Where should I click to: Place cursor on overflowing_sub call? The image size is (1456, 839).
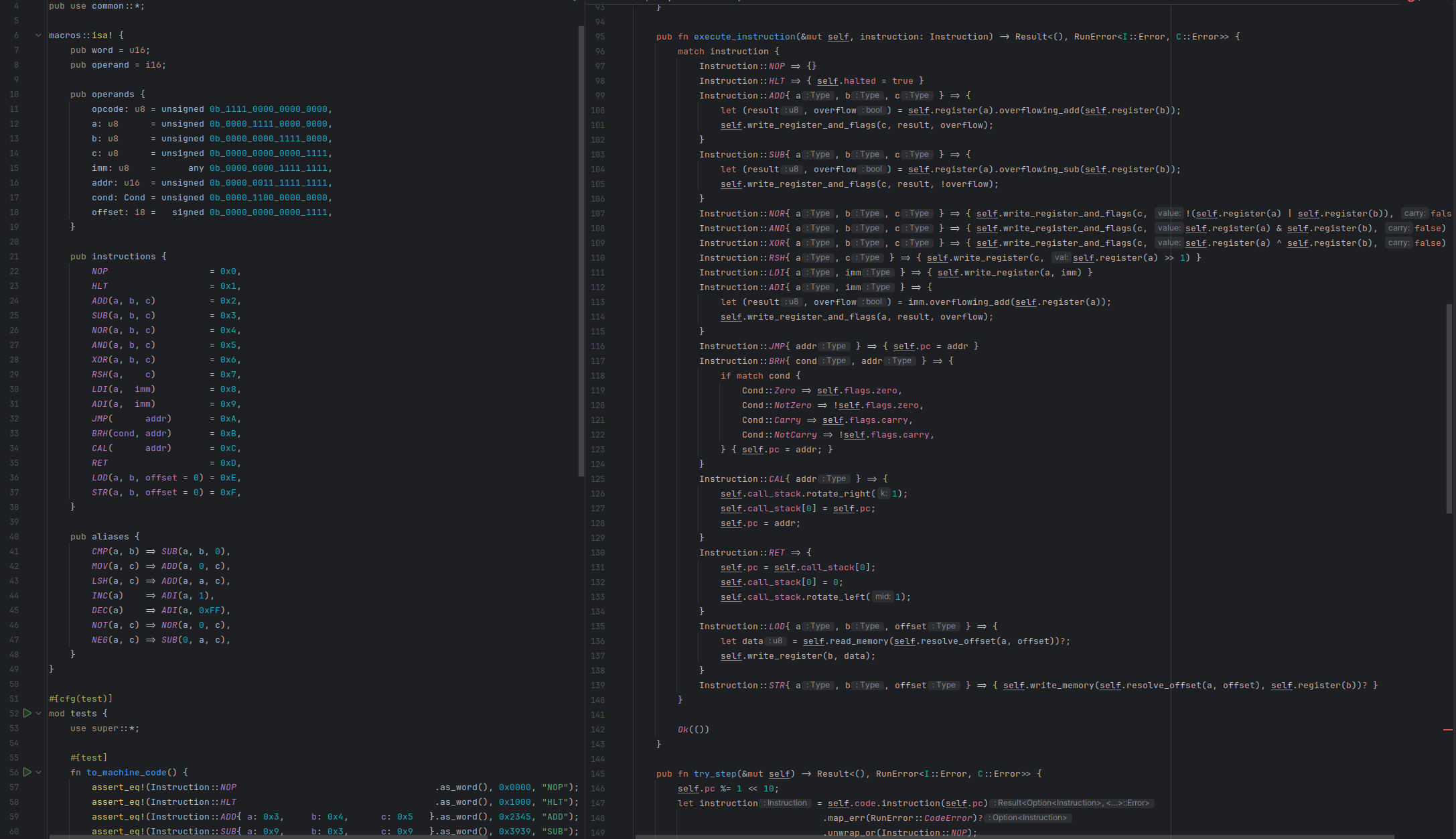pyautogui.click(x=1039, y=170)
